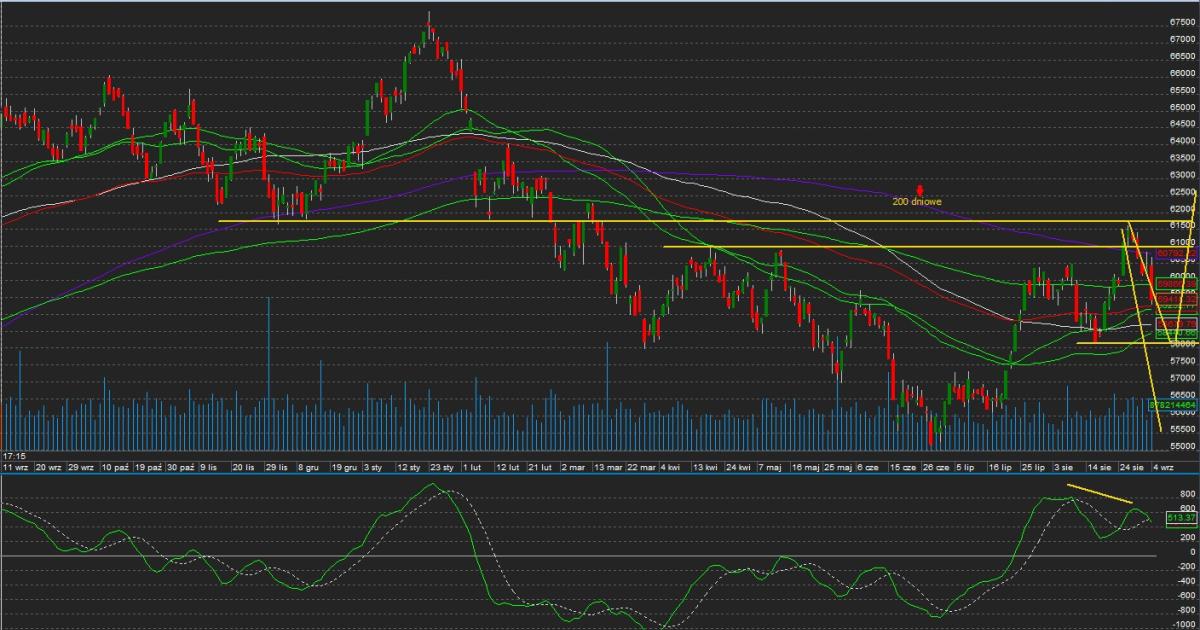Click the -1000 level on oscillator axis
Viewport: 1200px width, 630px height.
1181,622
